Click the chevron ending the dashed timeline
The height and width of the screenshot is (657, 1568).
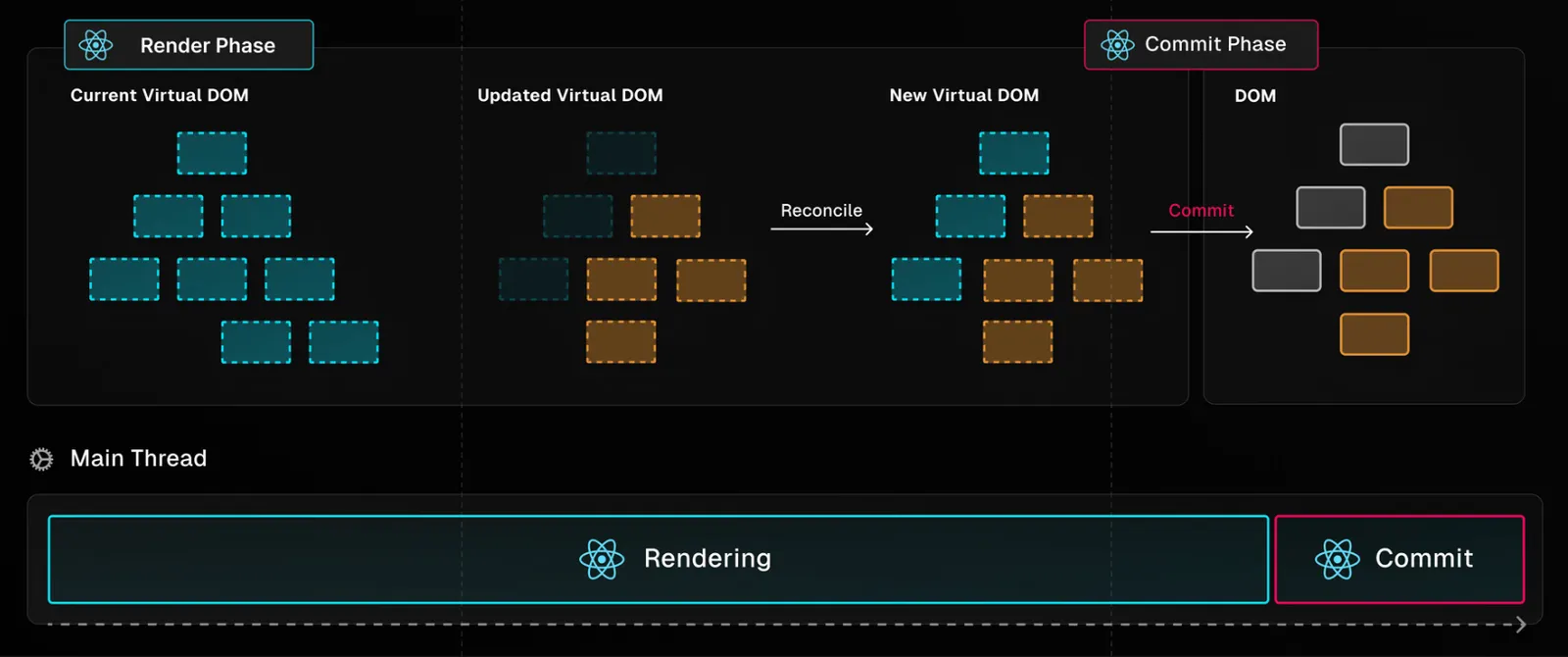(1520, 625)
